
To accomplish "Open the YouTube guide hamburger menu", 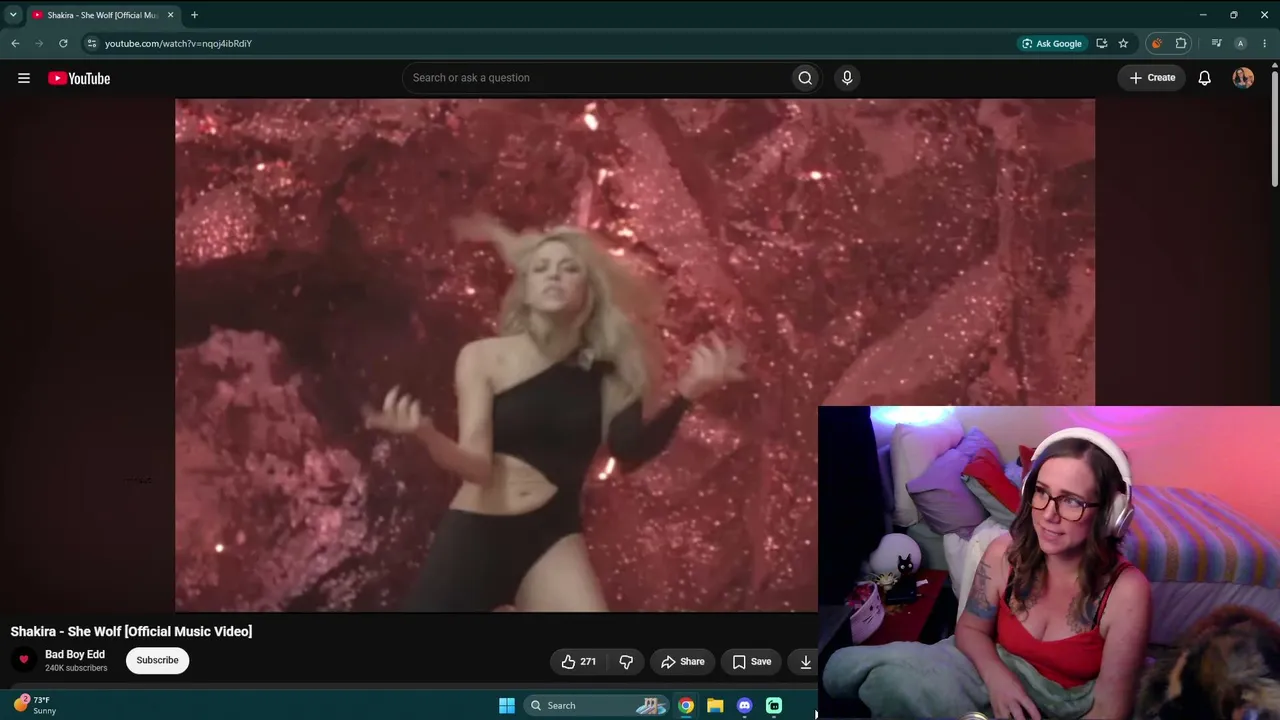I will coord(24,78).
